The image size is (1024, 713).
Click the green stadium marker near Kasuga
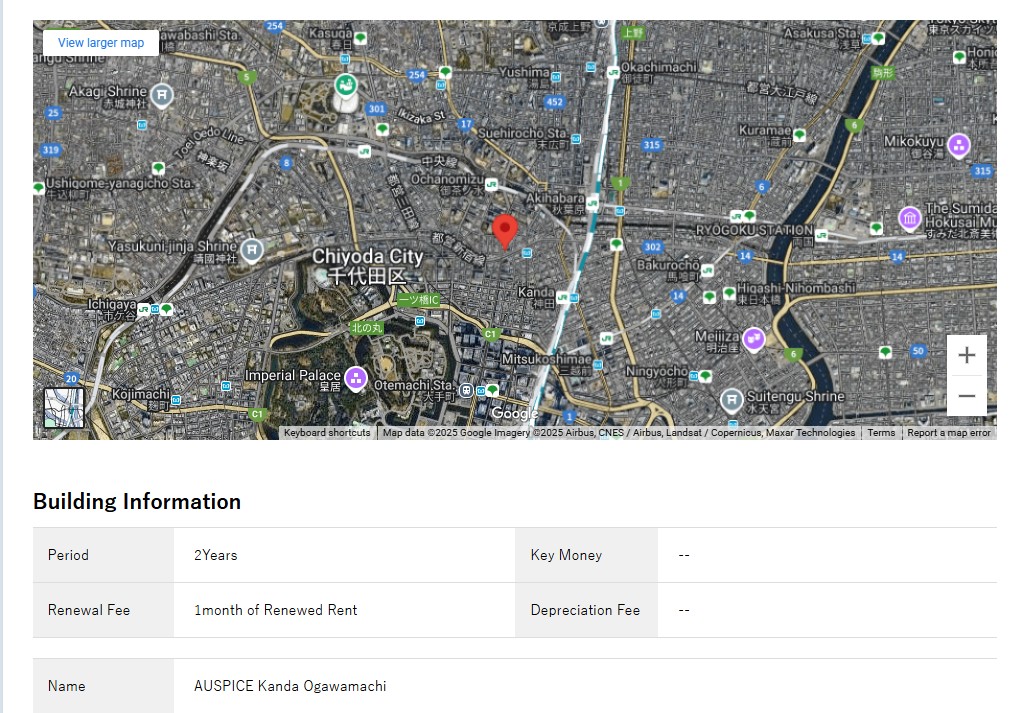345,85
